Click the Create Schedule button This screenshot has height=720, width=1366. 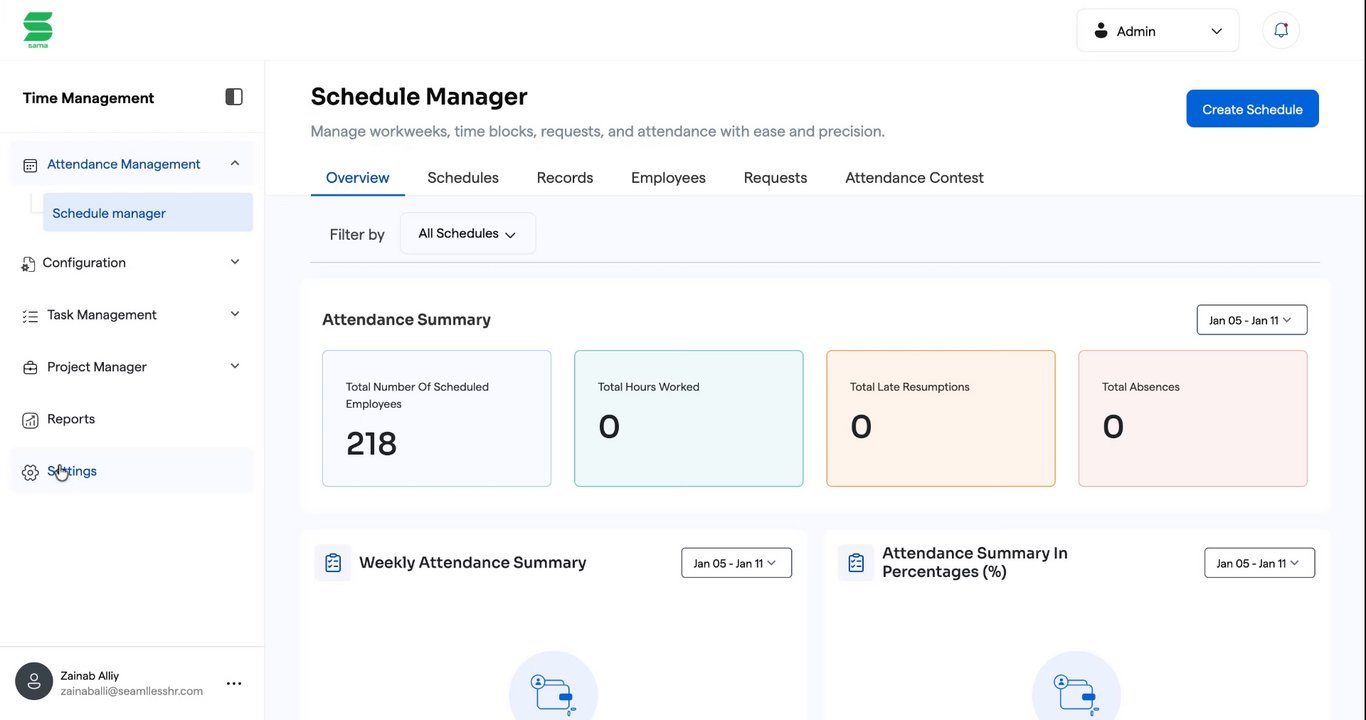(1252, 109)
